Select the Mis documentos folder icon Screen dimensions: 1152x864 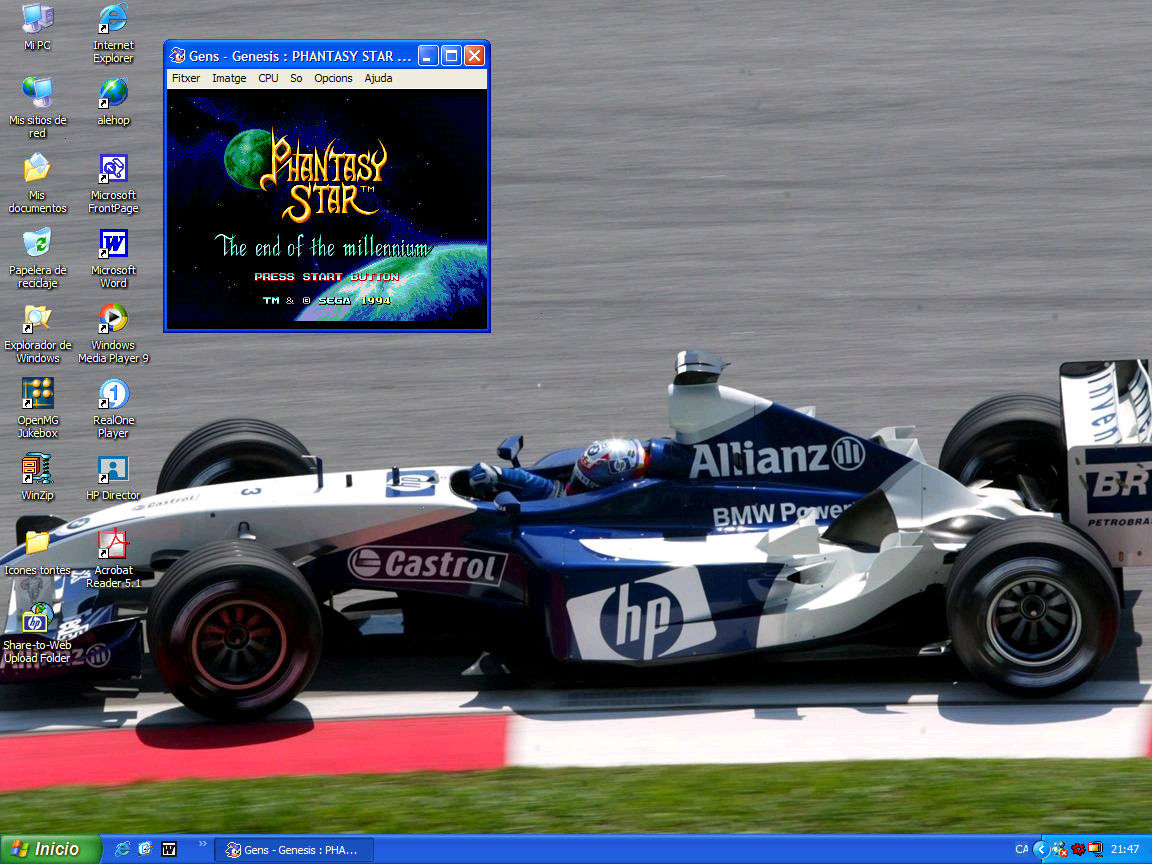[x=37, y=183]
